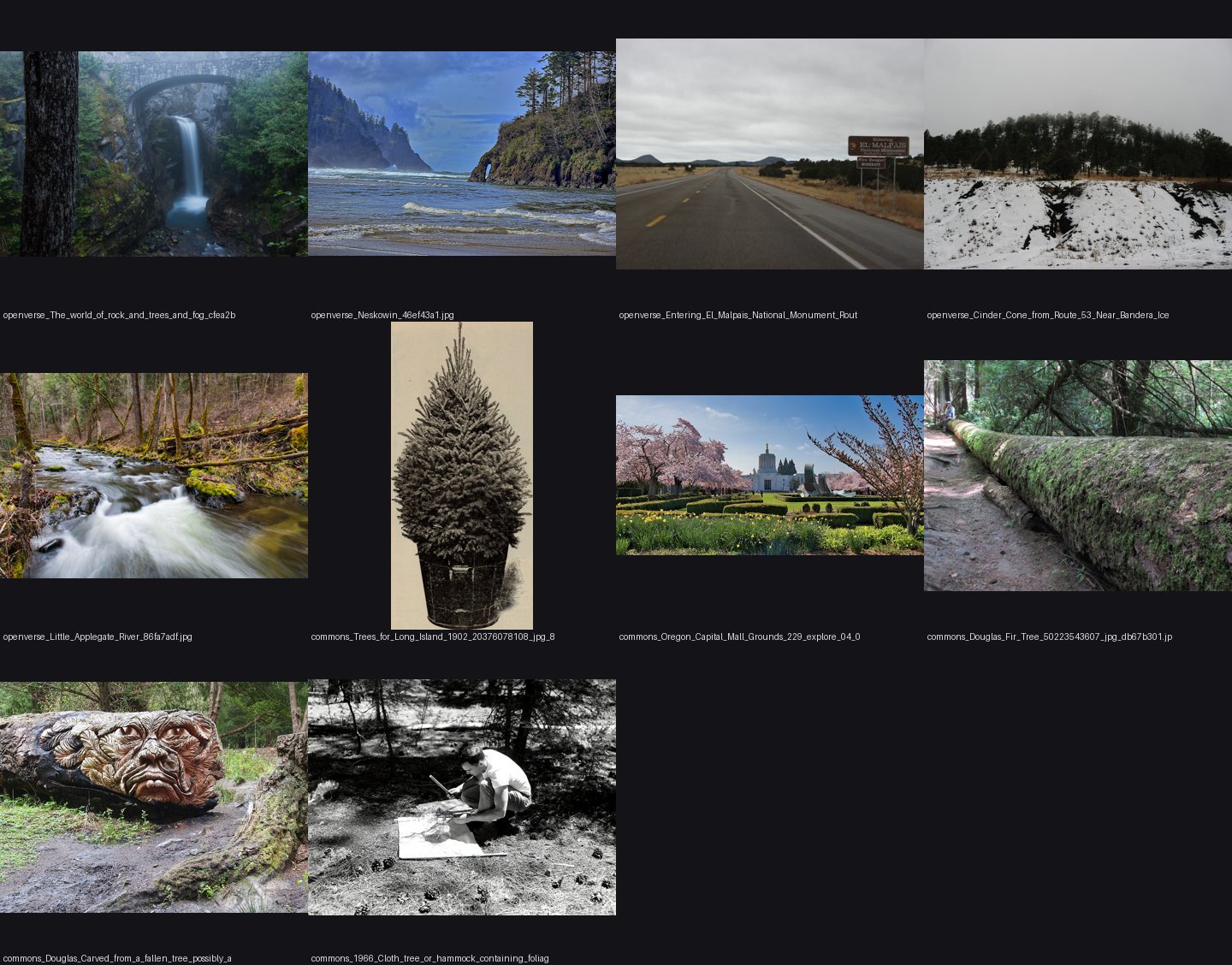The width and height of the screenshot is (1232, 965).
Task: Click filename commons_Douglas_Fir_Tree_50223543607
Action: tap(1050, 636)
